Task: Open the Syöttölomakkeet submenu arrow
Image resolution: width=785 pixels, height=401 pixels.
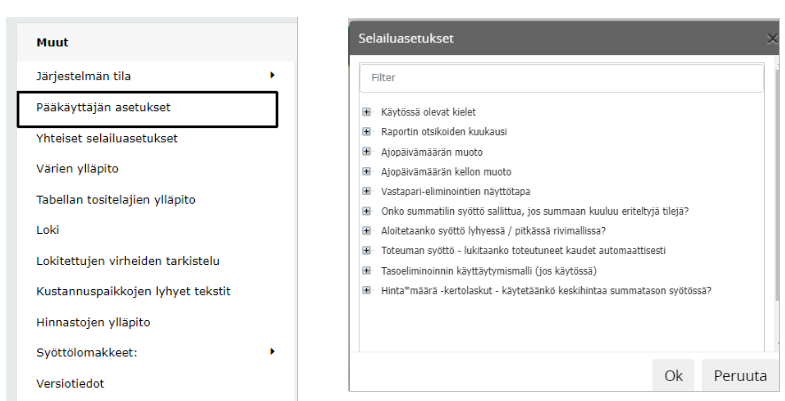Action: [x=272, y=352]
